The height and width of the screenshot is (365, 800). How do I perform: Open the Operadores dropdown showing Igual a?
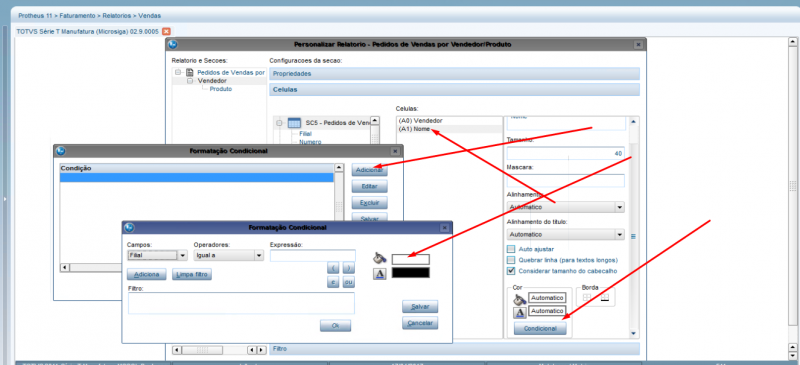coord(228,255)
